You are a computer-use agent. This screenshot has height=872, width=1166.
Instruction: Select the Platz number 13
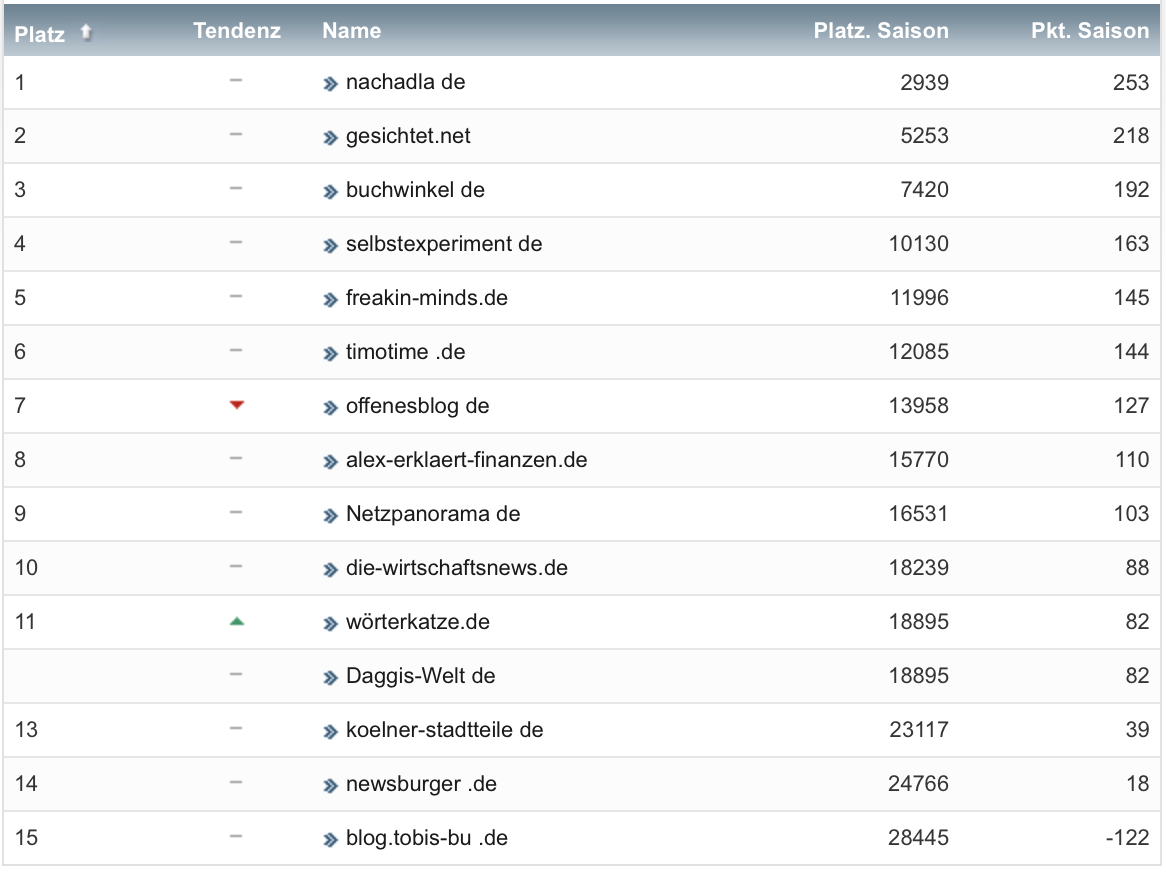[26, 730]
